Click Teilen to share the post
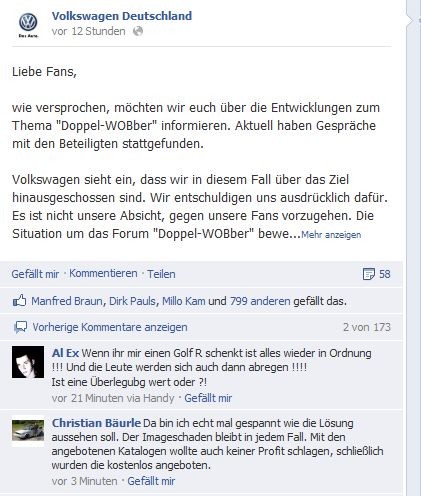Viewport: 421px width, 496px height. click(161, 274)
